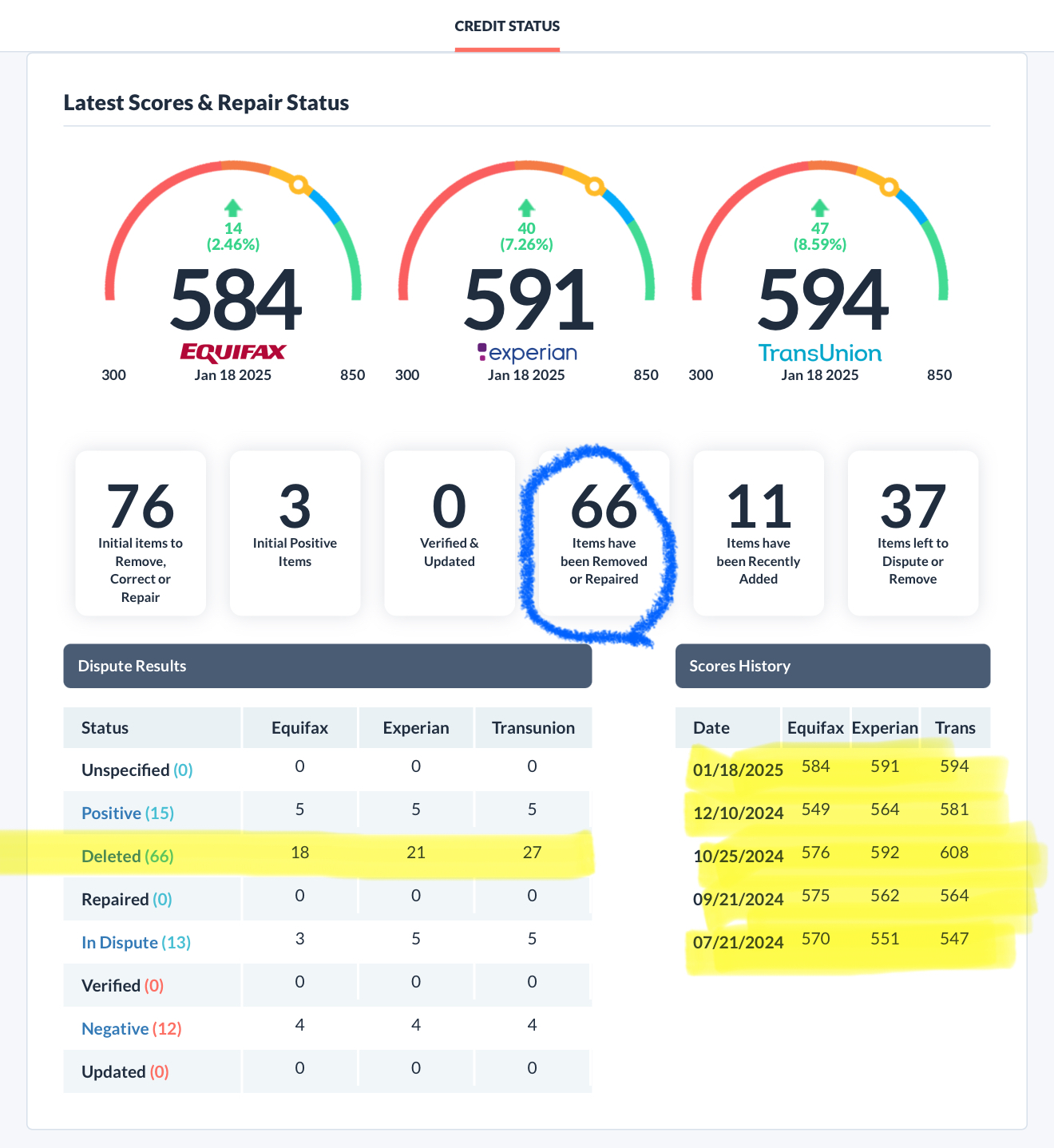This screenshot has width=1054, height=1148.
Task: Click the green increase arrow above the Equifax score
Action: pyautogui.click(x=232, y=208)
